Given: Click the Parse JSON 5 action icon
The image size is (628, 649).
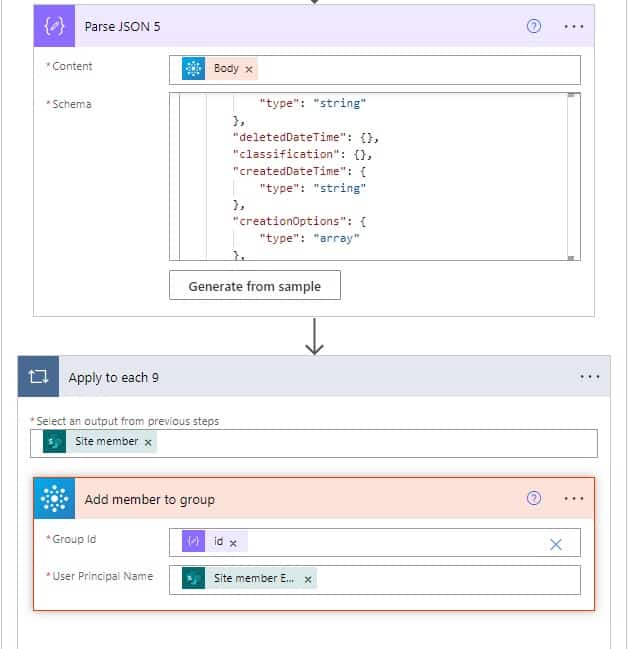Looking at the screenshot, I should 54,26.
